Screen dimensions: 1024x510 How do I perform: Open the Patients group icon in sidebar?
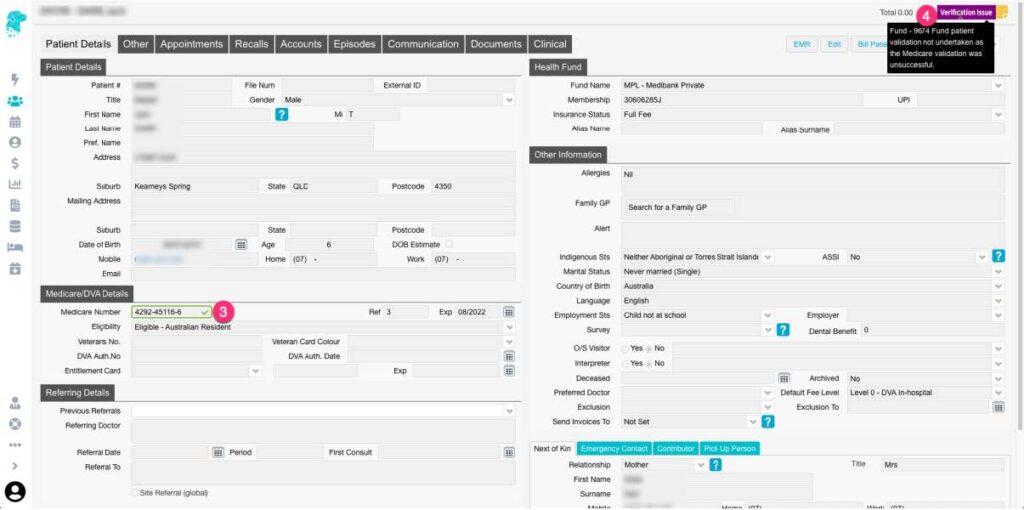(14, 101)
